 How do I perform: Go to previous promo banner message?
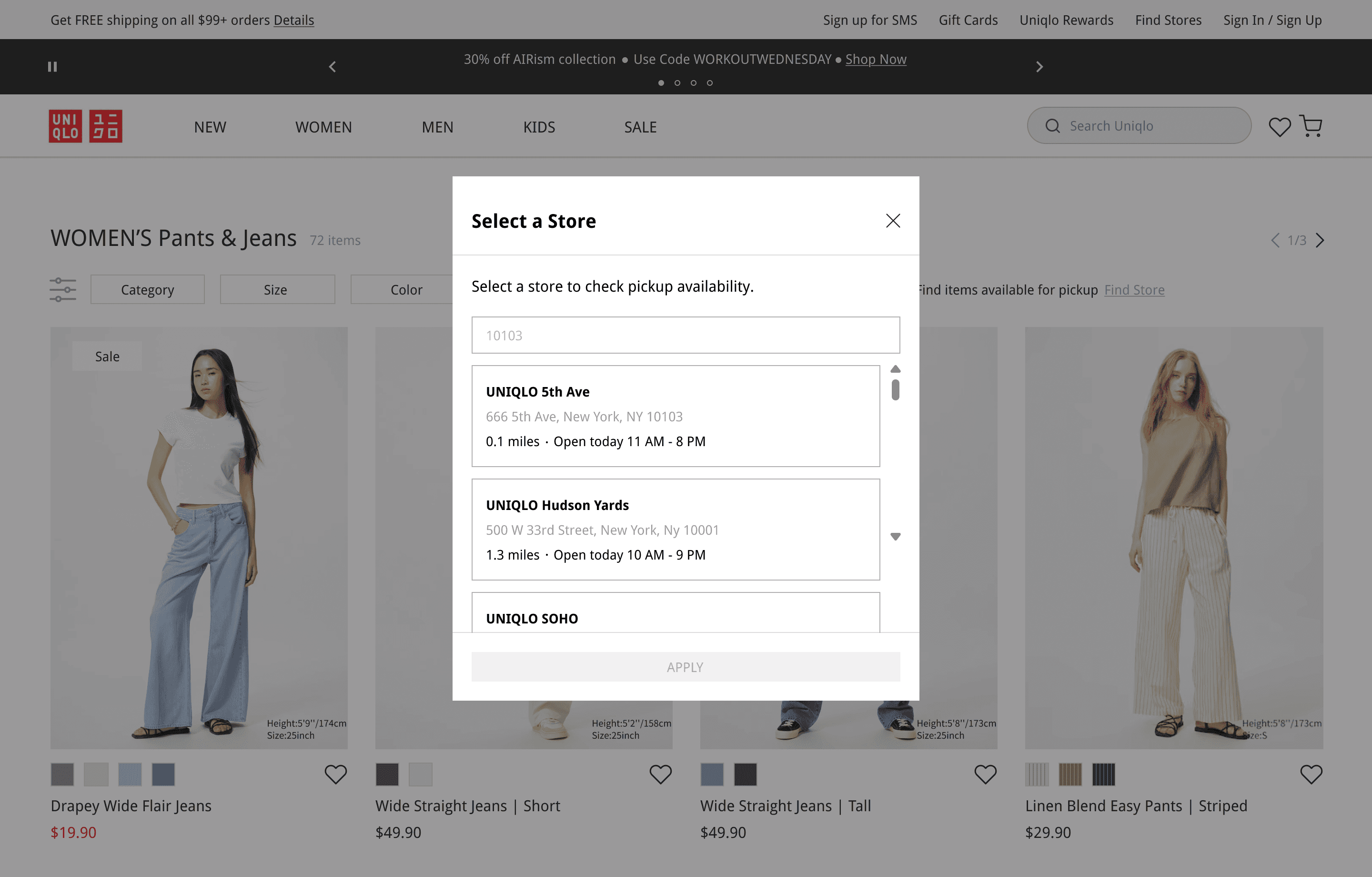333,67
